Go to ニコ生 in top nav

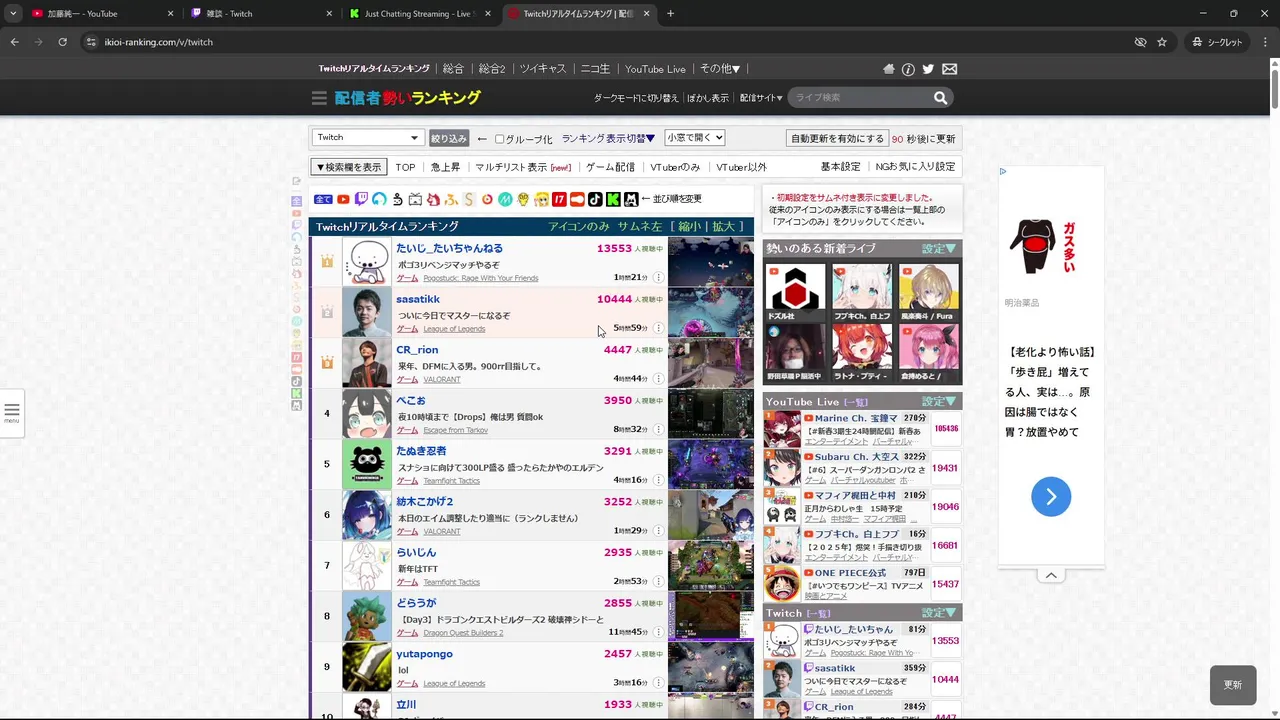click(x=595, y=69)
